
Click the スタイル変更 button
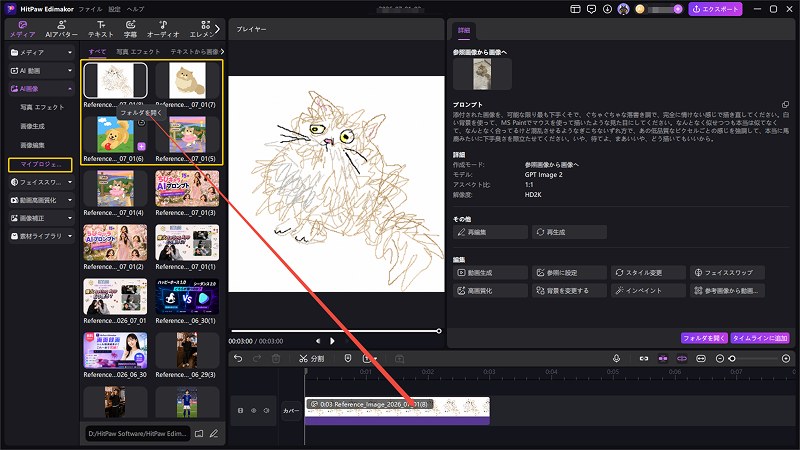648,272
